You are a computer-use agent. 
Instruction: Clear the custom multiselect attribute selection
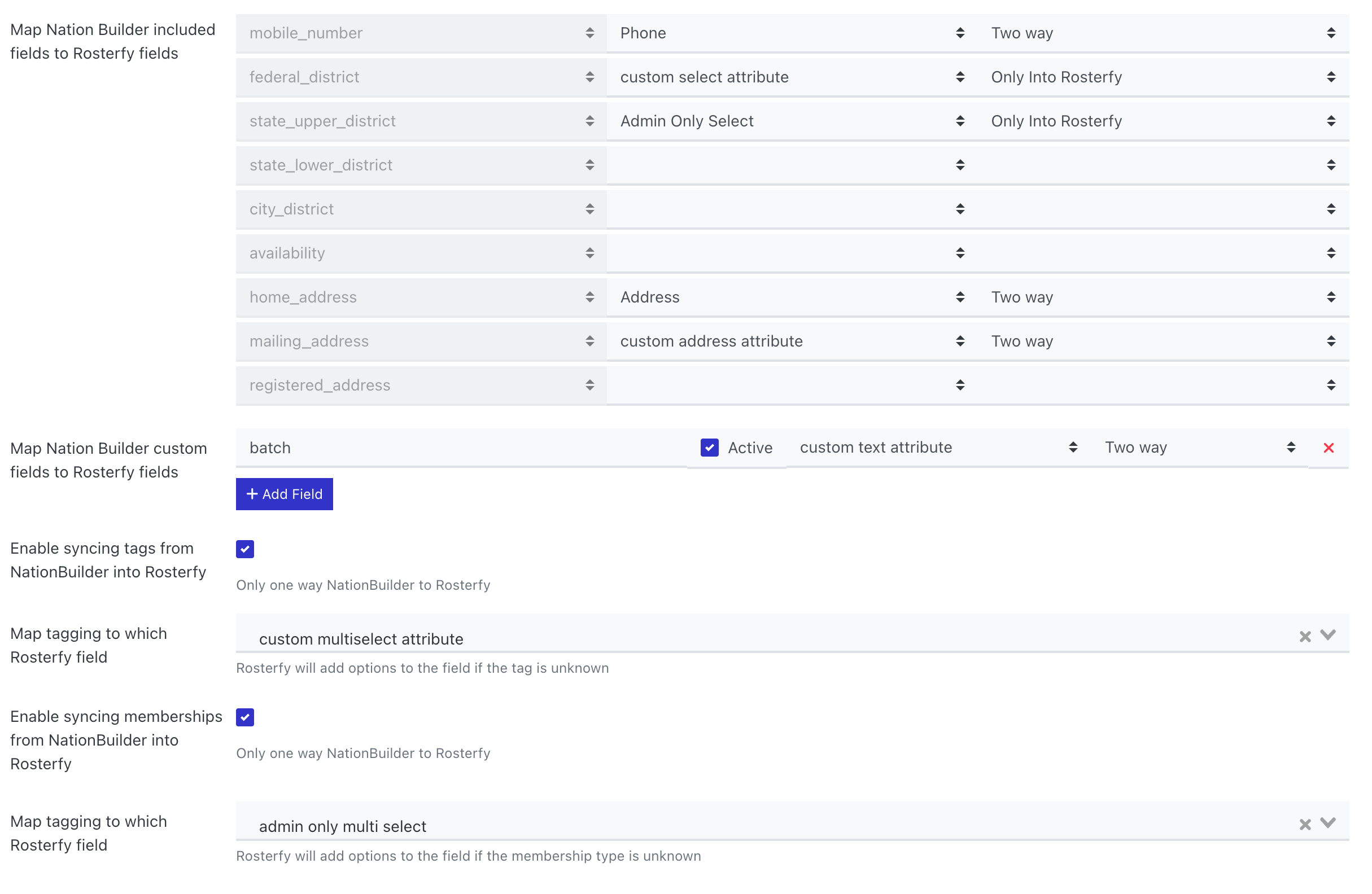(1305, 636)
